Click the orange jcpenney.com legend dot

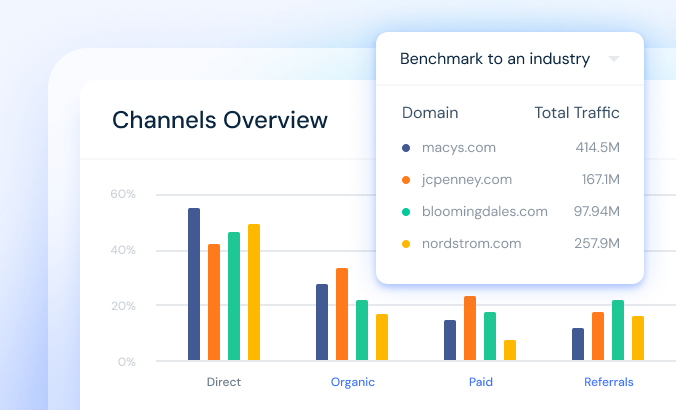pos(406,180)
